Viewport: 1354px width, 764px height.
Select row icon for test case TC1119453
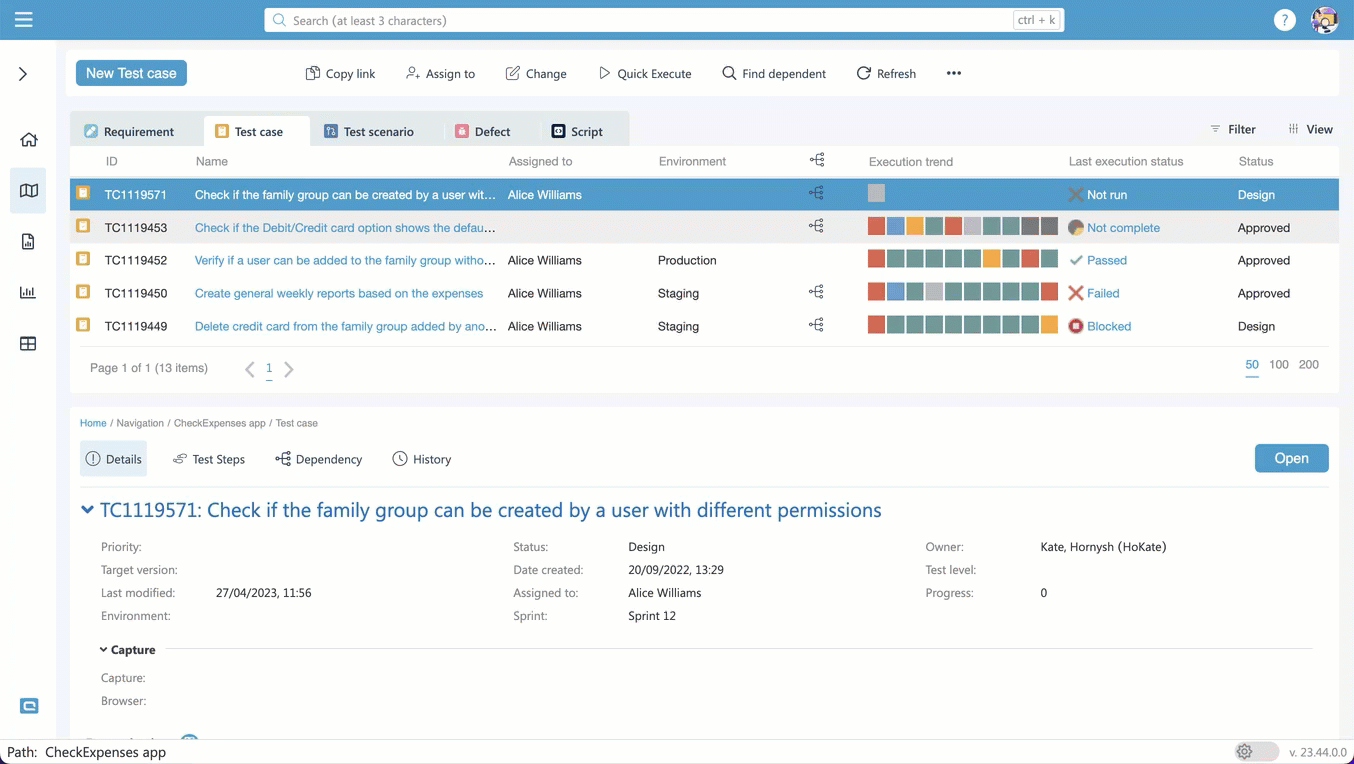tap(84, 227)
